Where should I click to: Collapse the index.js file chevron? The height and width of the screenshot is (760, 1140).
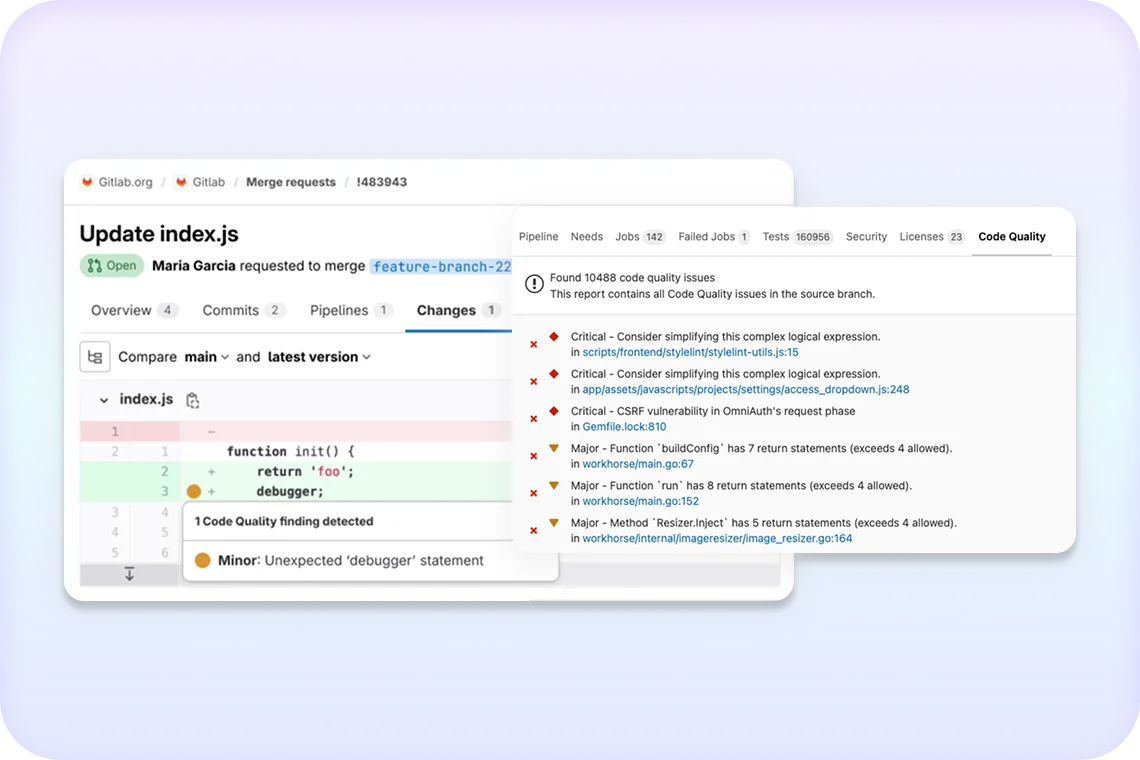coord(104,400)
